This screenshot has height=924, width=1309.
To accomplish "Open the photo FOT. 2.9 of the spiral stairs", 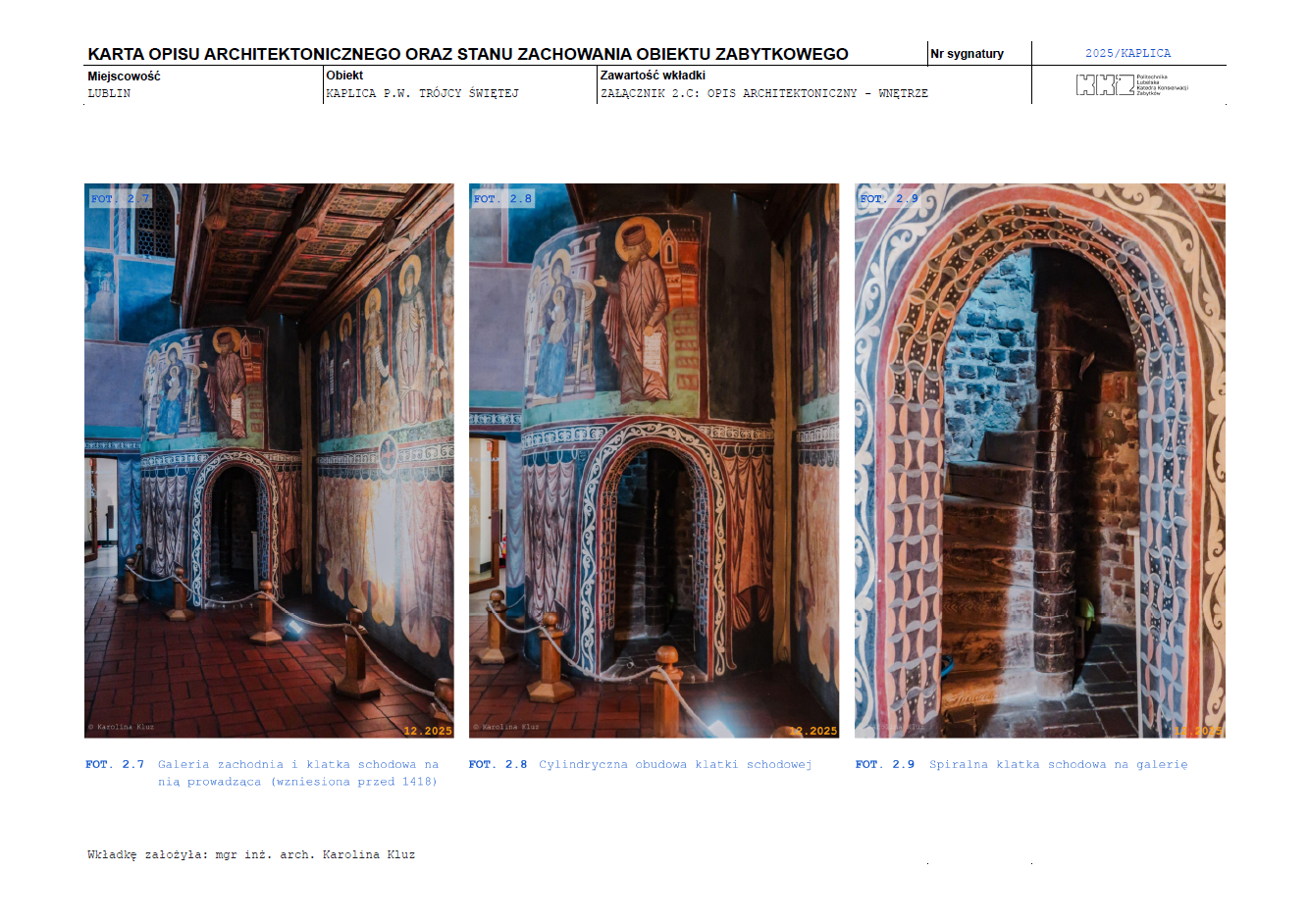I will [1040, 461].
